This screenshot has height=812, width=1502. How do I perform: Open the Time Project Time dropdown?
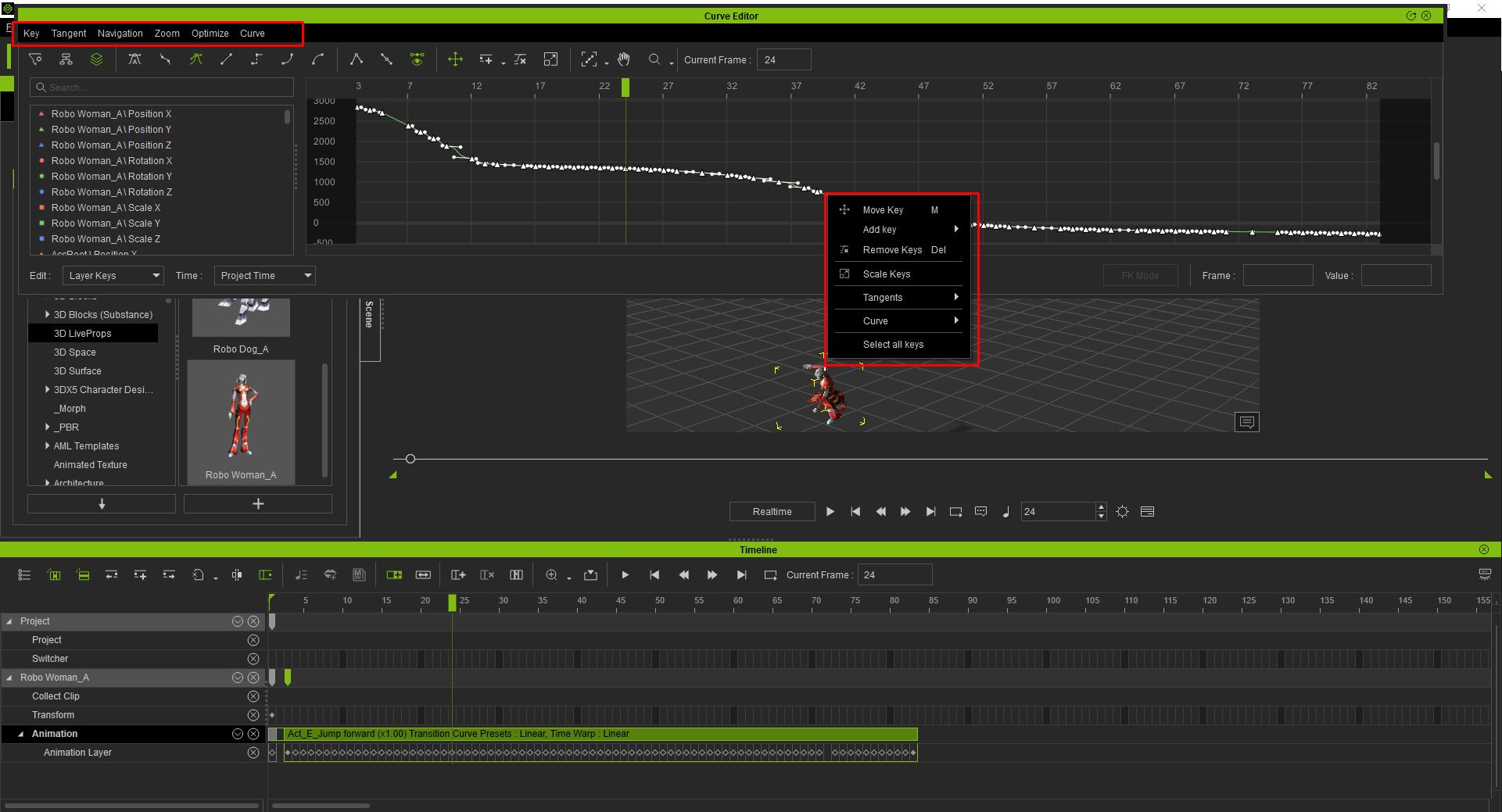point(264,276)
